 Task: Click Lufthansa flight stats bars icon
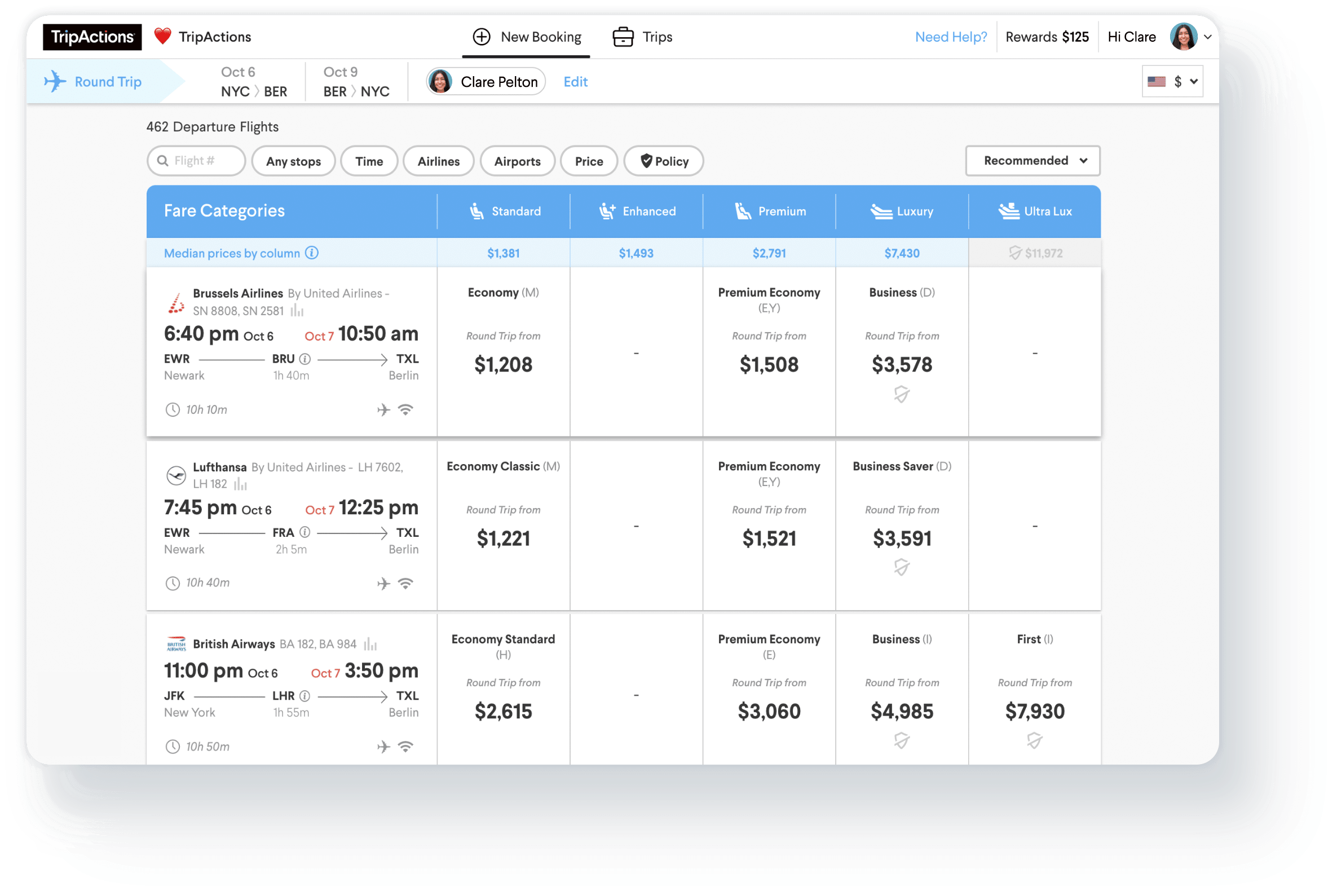[241, 484]
